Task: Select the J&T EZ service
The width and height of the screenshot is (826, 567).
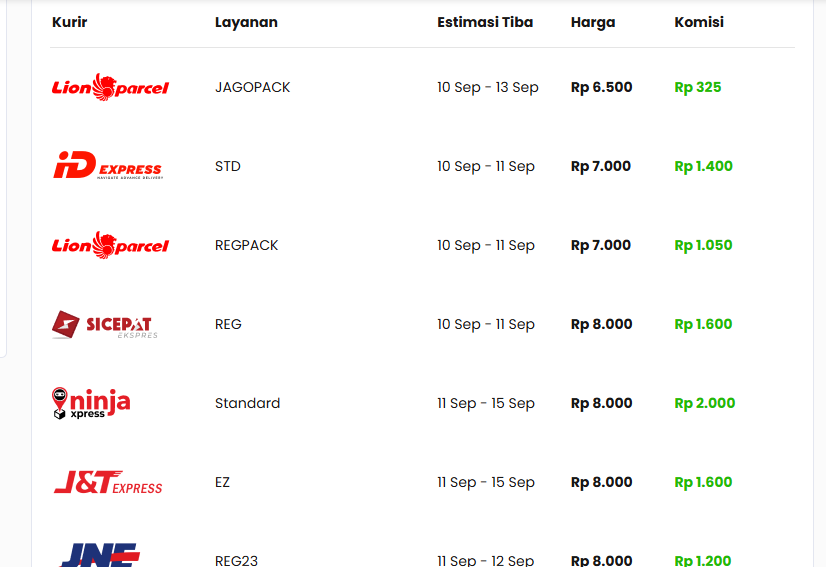Action: (222, 482)
